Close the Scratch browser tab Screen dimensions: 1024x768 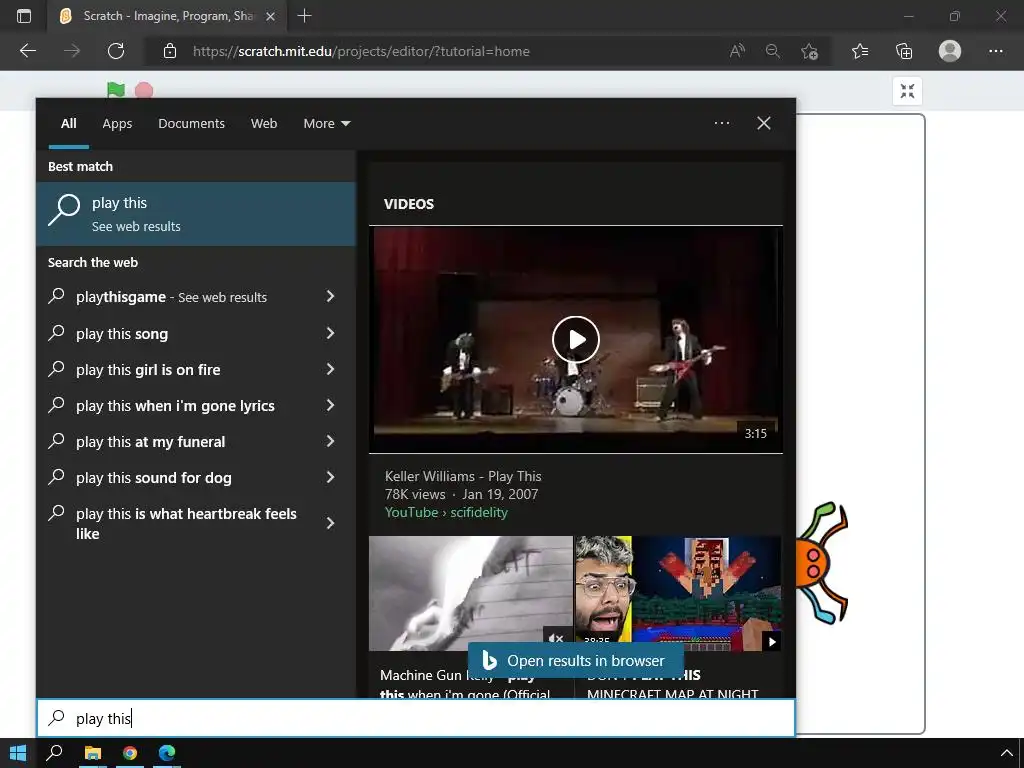coord(270,16)
